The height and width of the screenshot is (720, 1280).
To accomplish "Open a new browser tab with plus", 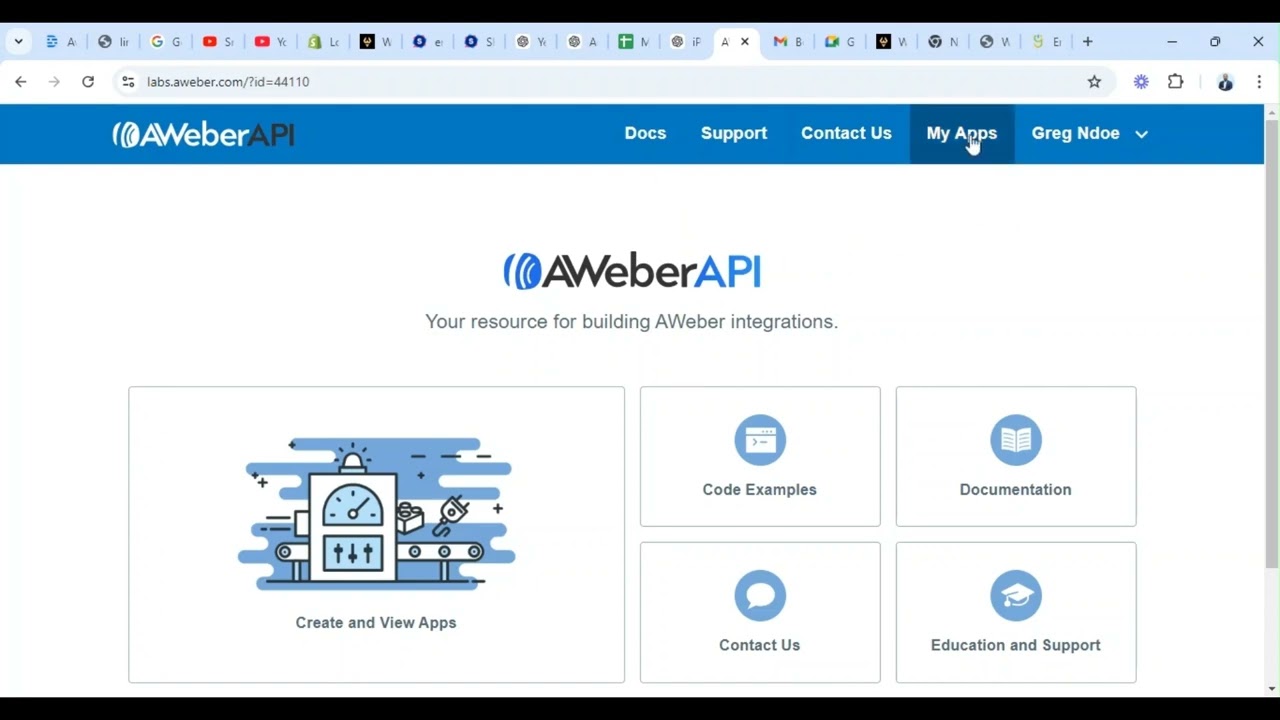I will click(1088, 42).
